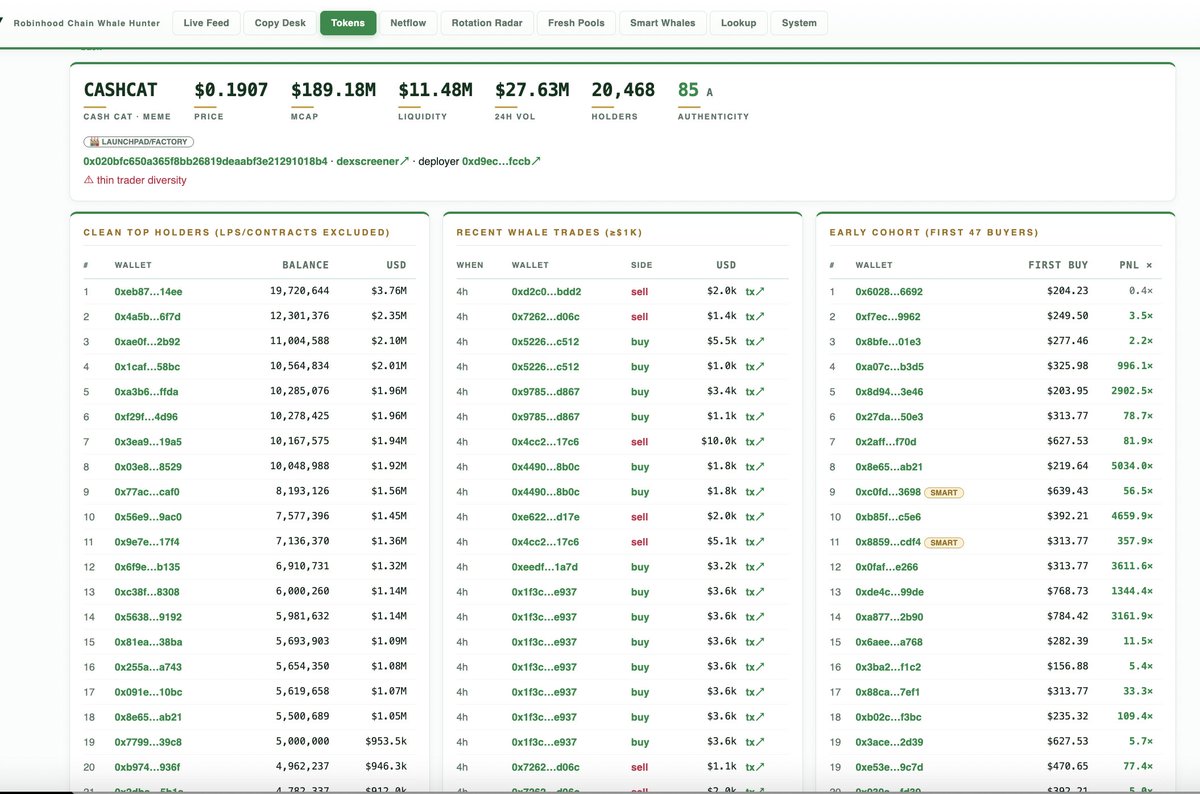This screenshot has height=794, width=1200.
Task: Open tx link for the $10.0k sell
Action: [755, 442]
